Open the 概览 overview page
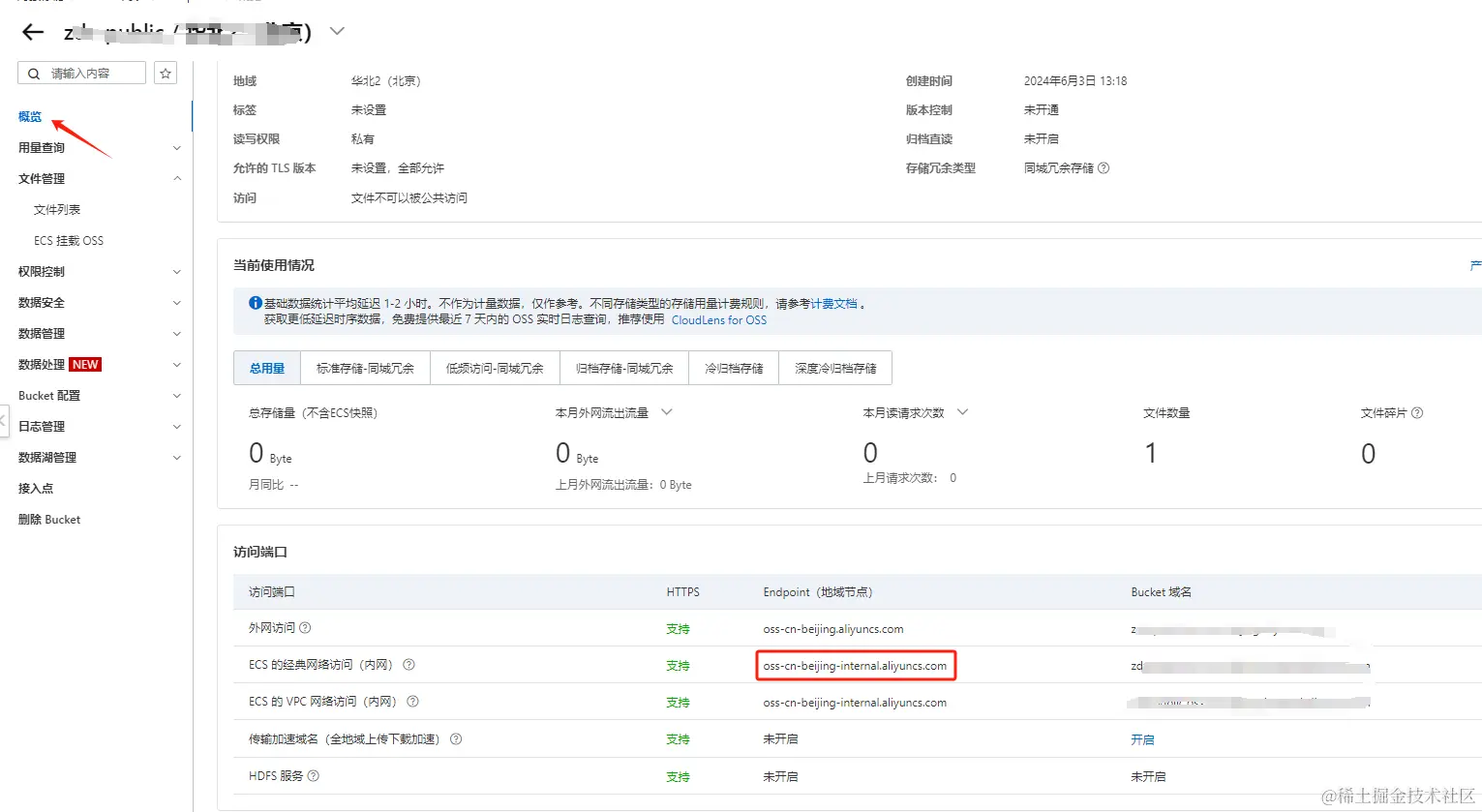 pyautogui.click(x=30, y=117)
